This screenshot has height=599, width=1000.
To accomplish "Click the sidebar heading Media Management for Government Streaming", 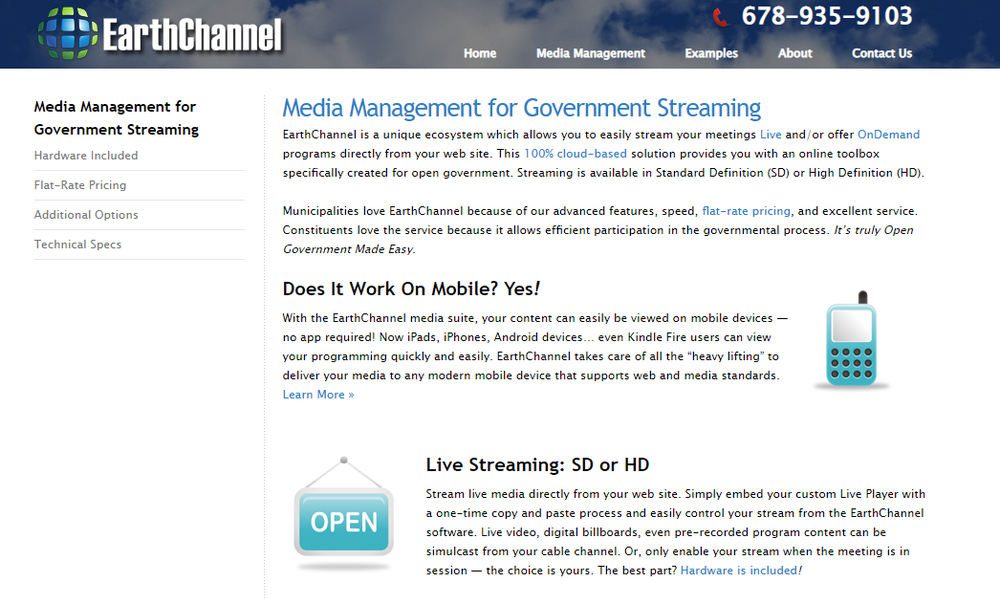I will (x=116, y=118).
